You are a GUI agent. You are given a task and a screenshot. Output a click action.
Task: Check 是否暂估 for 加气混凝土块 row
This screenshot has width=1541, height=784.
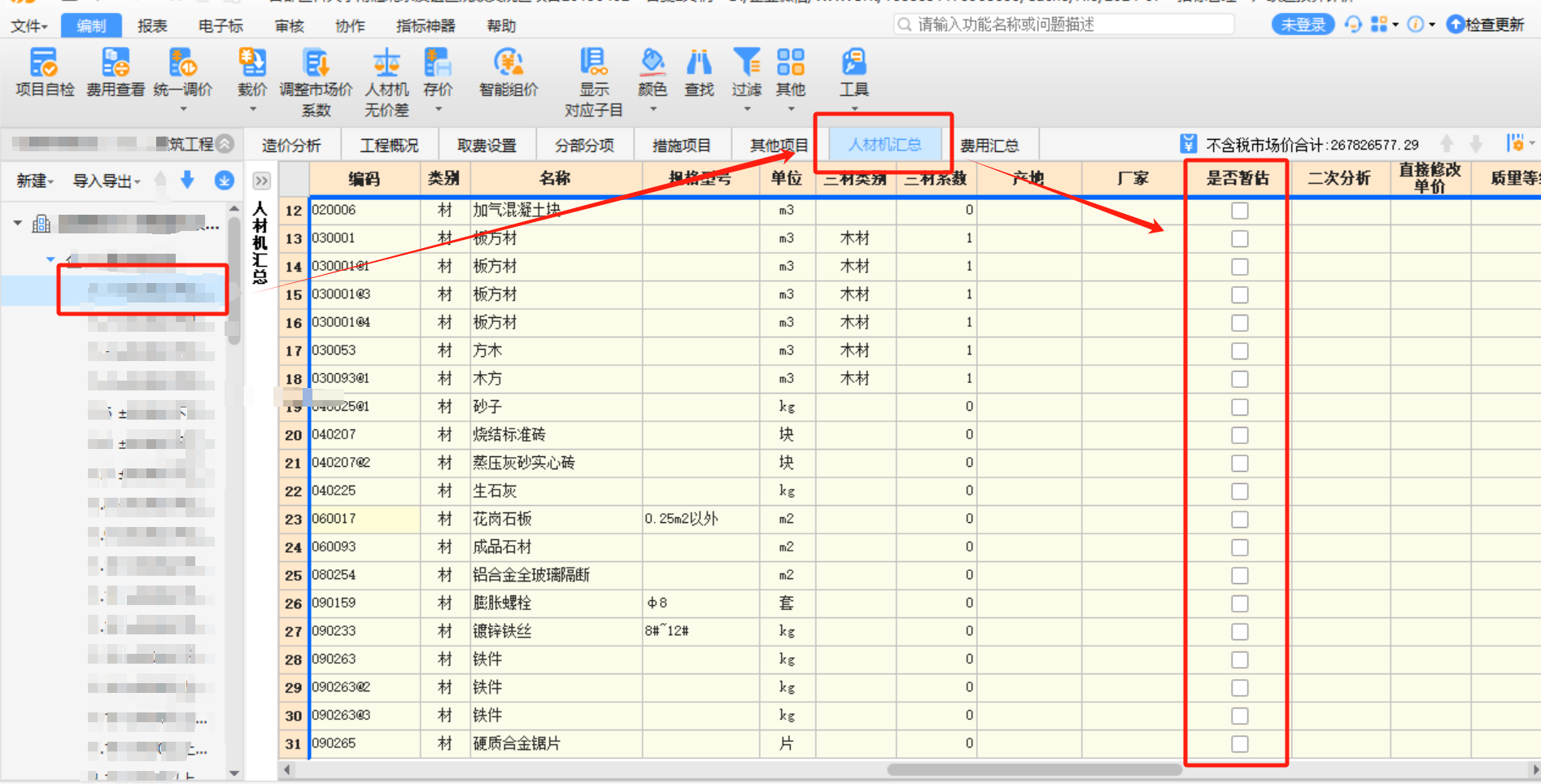1239,211
